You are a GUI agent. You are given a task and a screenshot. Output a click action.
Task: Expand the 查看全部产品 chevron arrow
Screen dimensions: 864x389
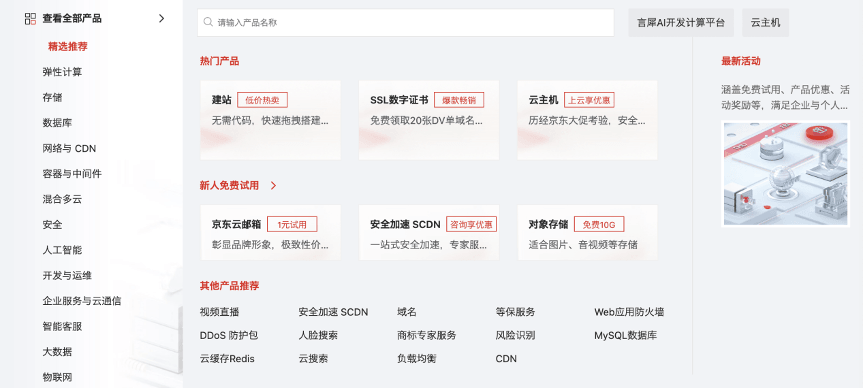coord(161,19)
